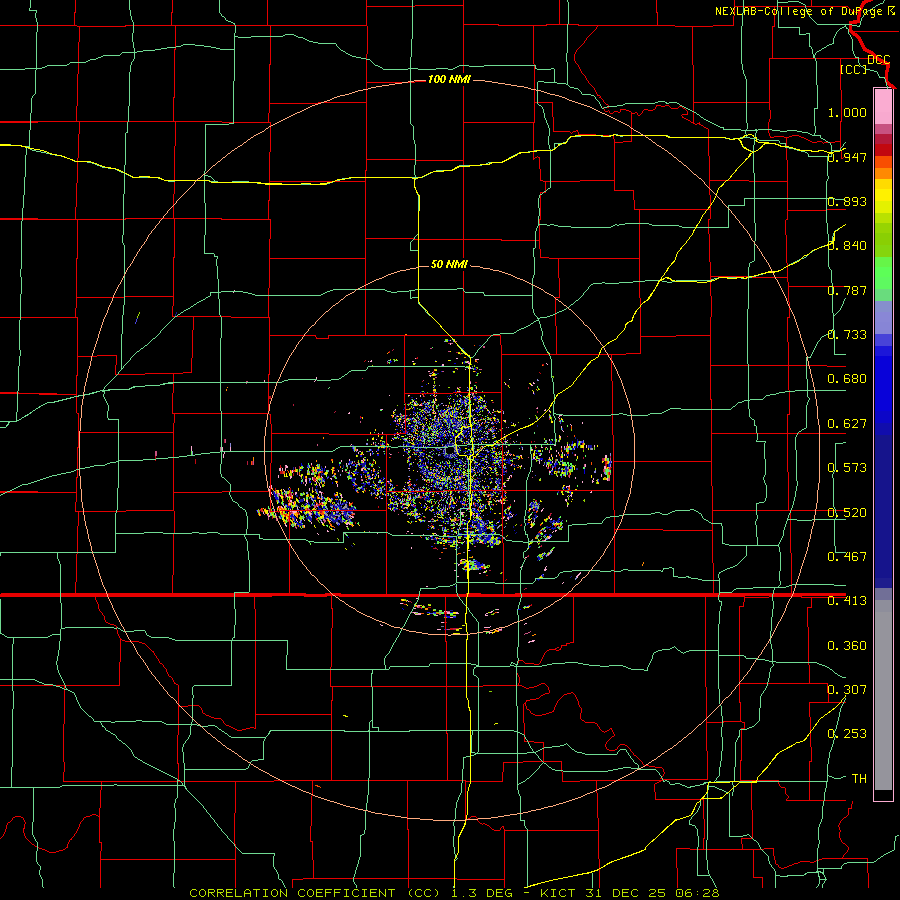This screenshot has height=900, width=900.
Task: Click the 0.573 scale value
Action: 847,468
